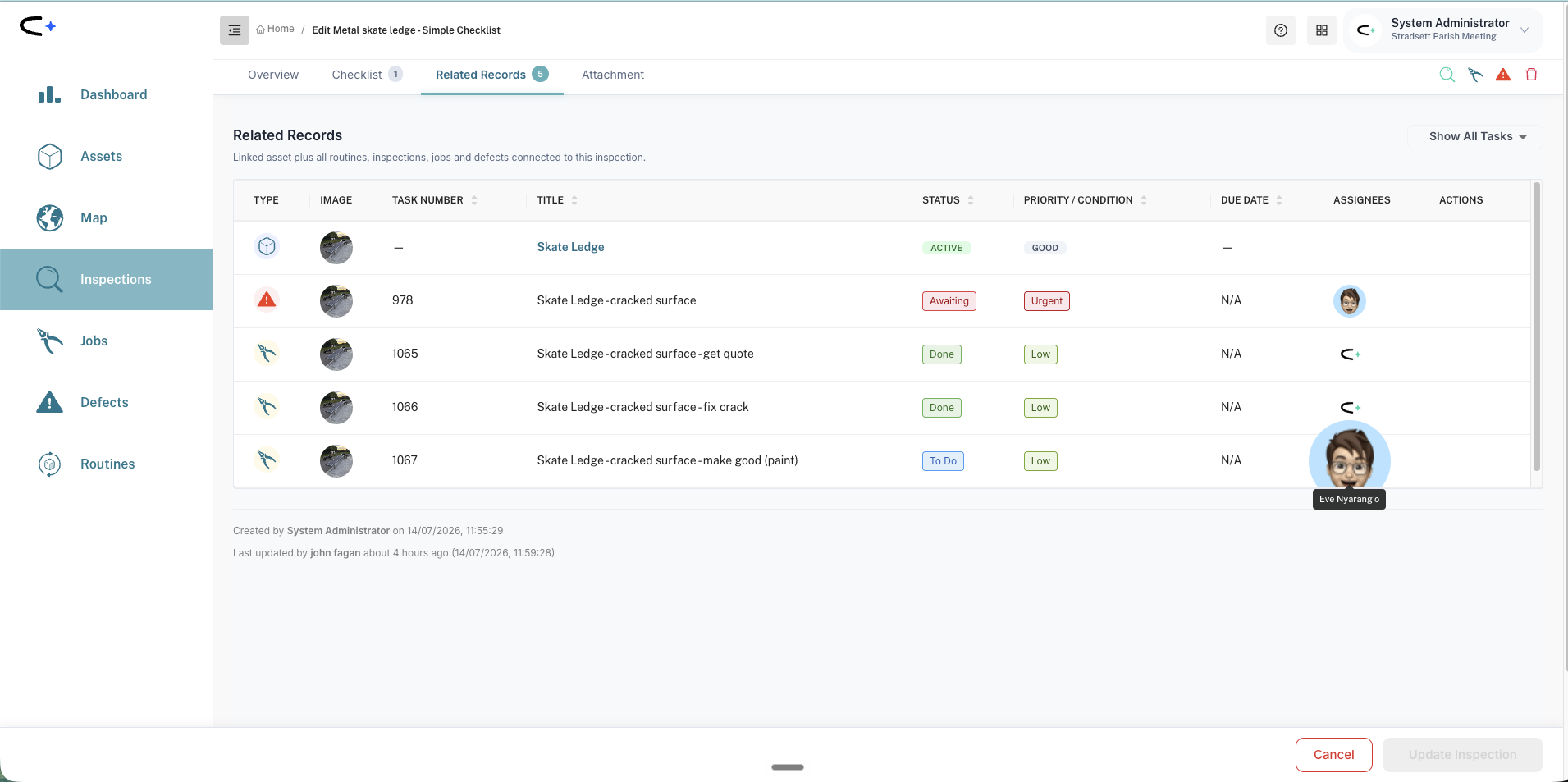This screenshot has height=782, width=1568.
Task: Click the GOOD condition badge
Action: 1045,248
